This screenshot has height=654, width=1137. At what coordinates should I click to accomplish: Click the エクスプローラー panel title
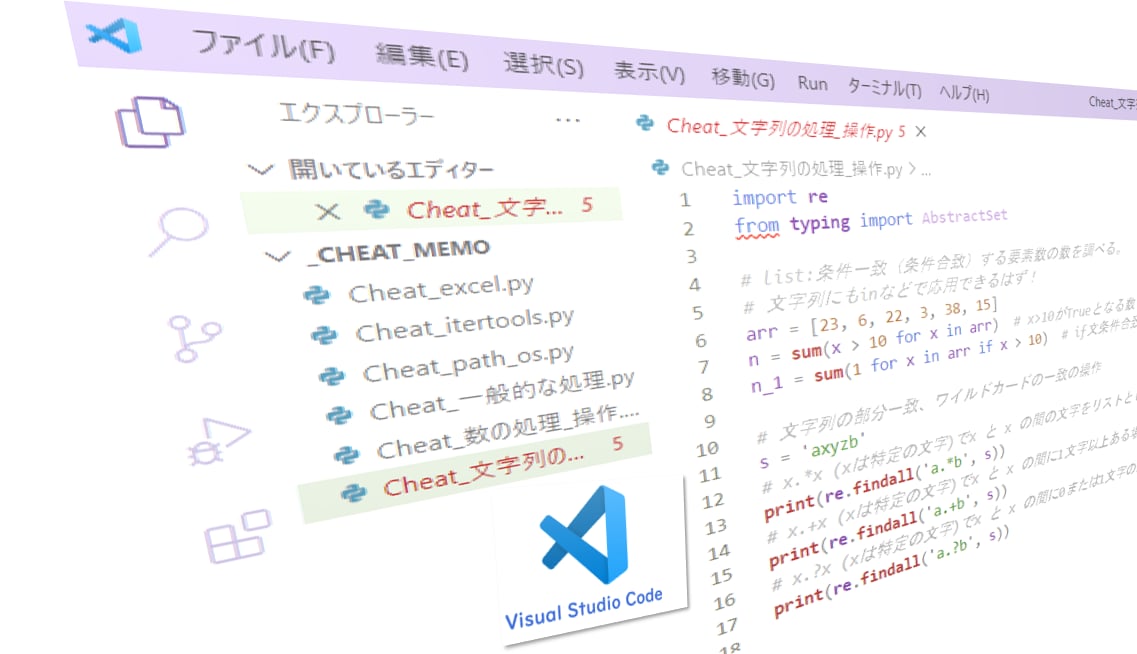point(357,114)
